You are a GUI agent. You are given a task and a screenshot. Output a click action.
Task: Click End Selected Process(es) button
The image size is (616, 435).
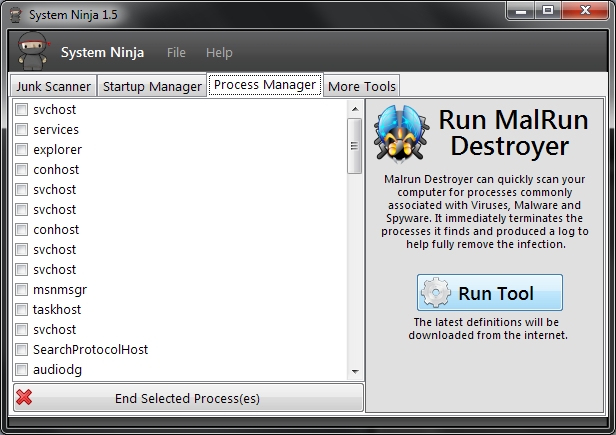click(x=188, y=398)
